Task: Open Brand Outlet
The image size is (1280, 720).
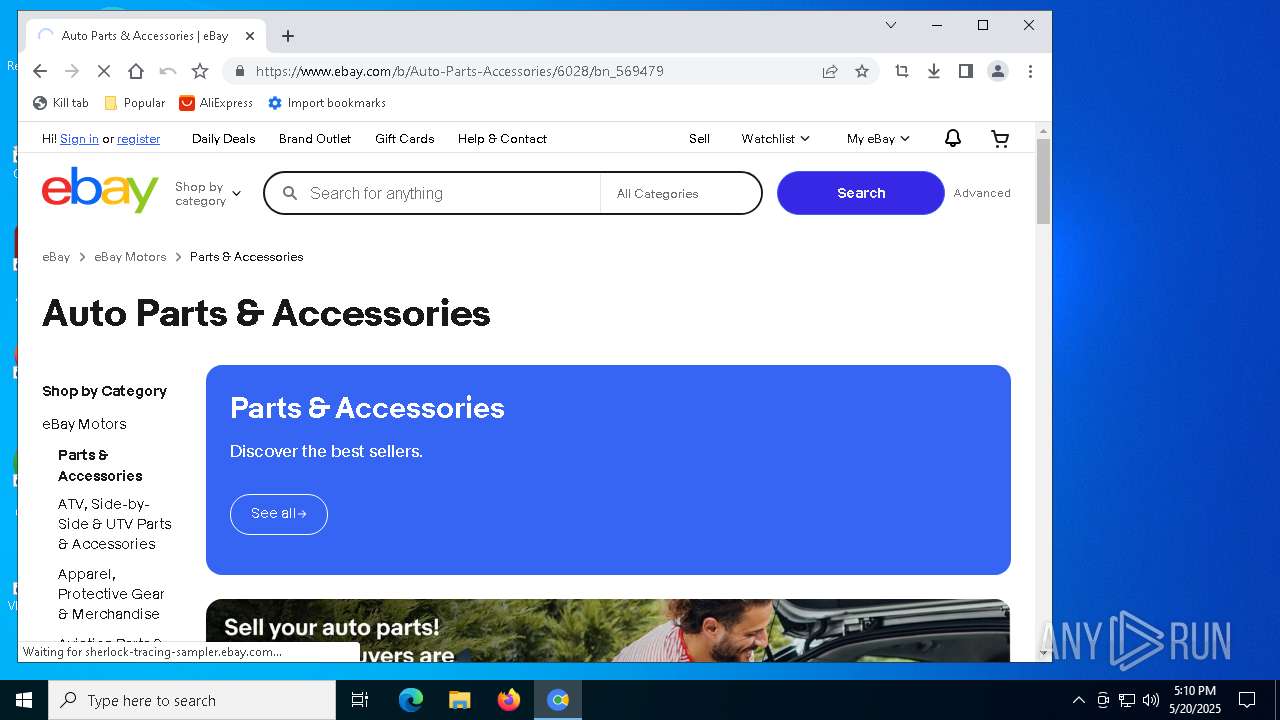Action: coord(315,139)
